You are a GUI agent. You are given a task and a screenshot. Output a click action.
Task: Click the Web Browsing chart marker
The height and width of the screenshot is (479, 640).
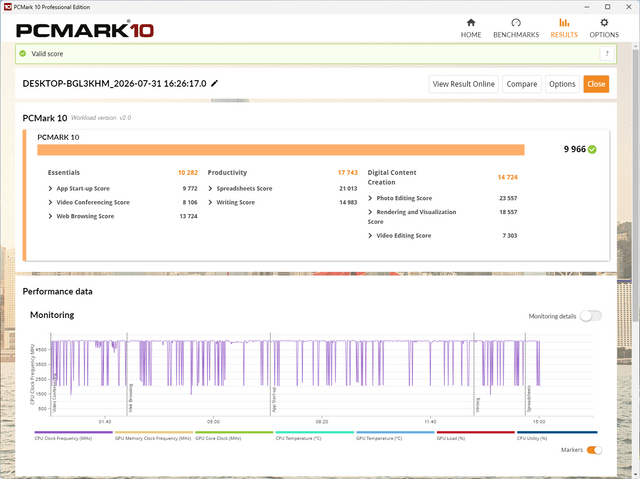pos(131,398)
